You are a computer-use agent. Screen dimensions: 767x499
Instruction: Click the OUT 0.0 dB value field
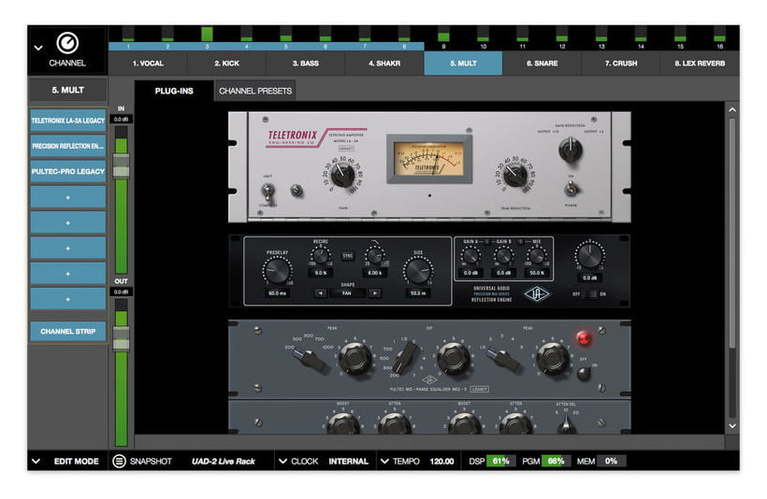(x=121, y=292)
